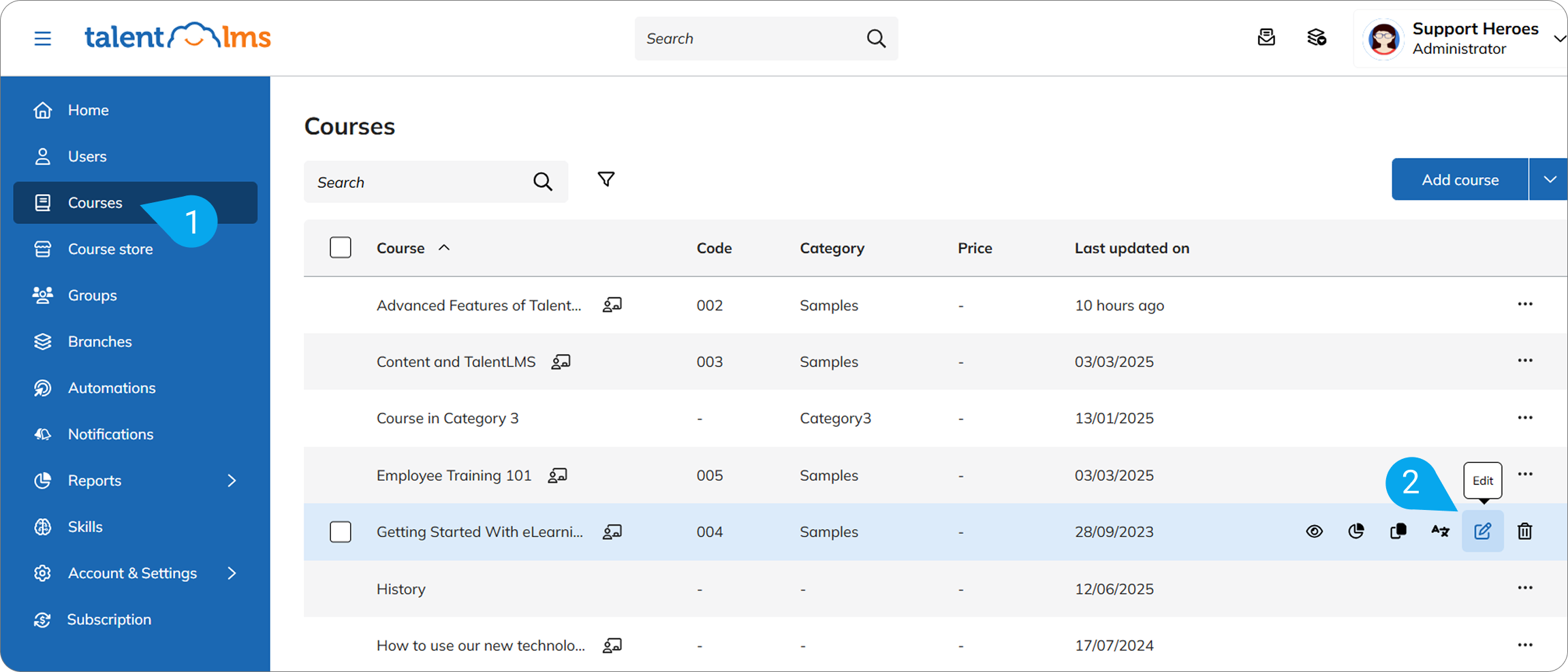Screen dimensions: 1568x672
Task: Open the hamburger menu icon
Action: click(43, 38)
